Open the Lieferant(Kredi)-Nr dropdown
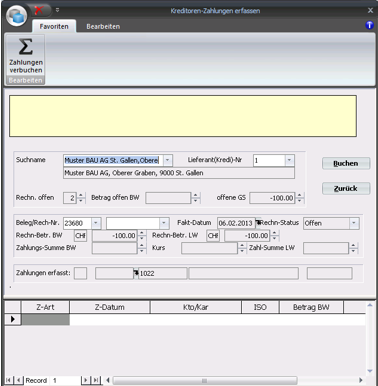 coord(289,160)
